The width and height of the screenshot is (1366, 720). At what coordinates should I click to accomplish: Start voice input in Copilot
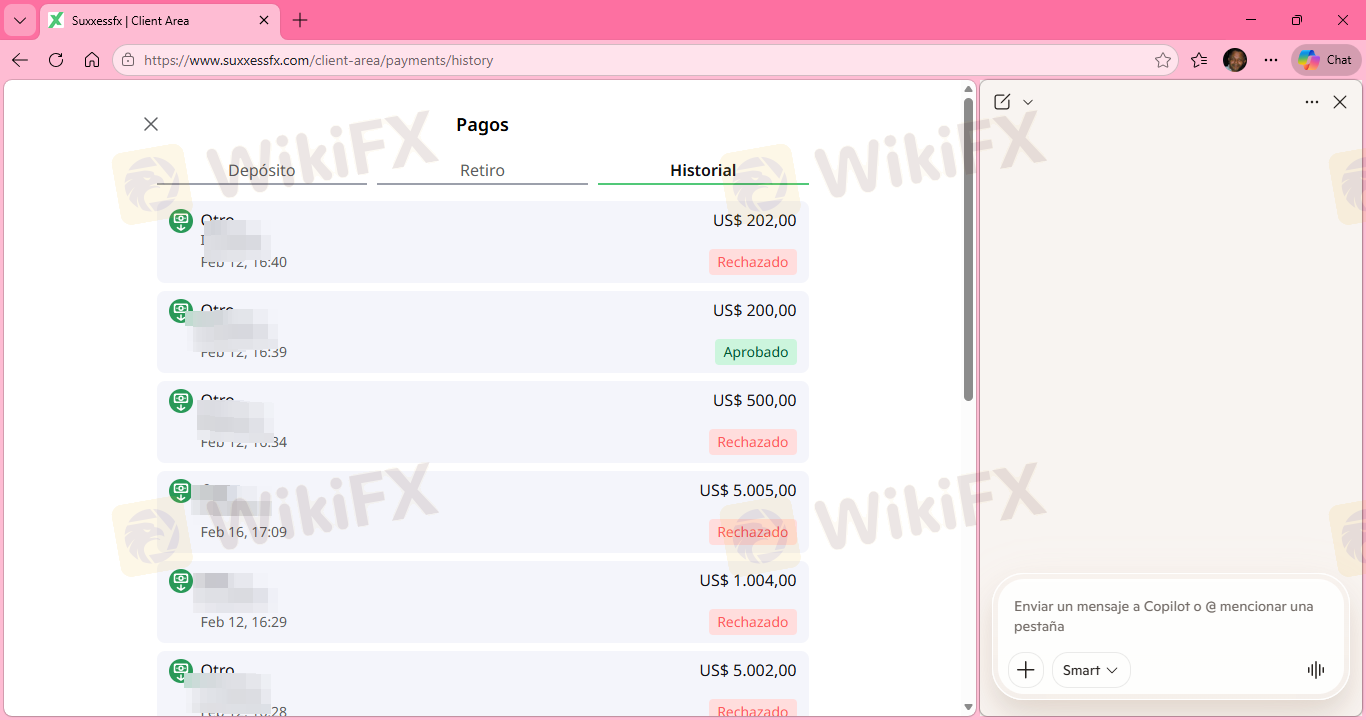pos(1316,670)
